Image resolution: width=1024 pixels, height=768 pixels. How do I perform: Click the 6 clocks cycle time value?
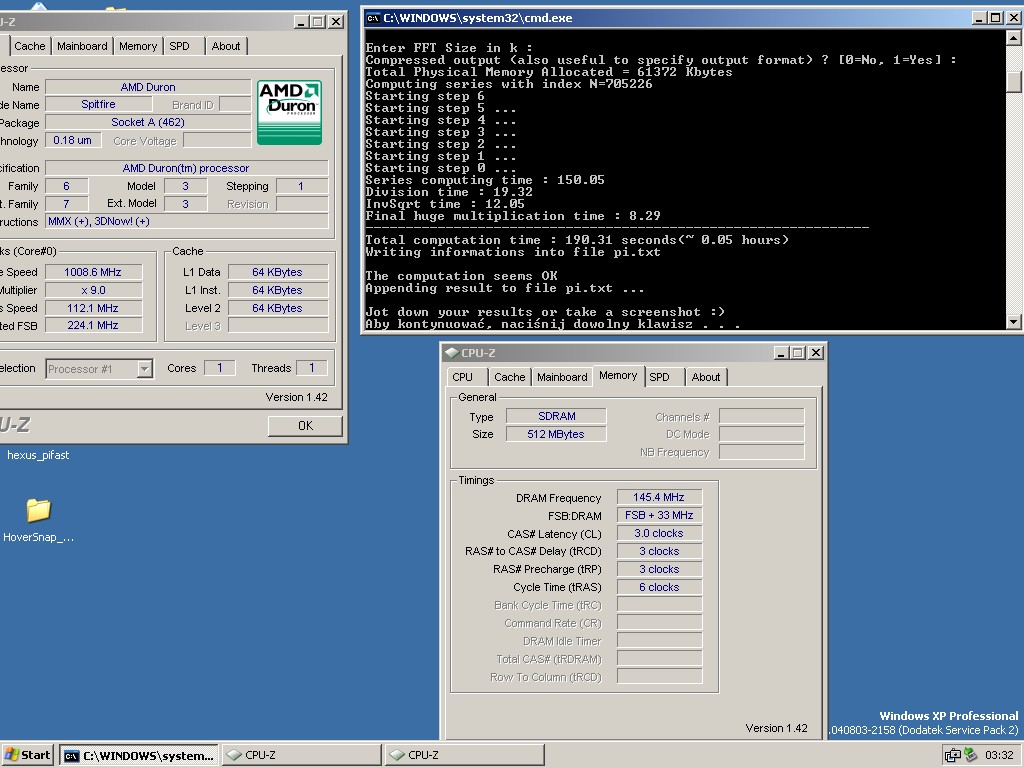click(x=659, y=587)
